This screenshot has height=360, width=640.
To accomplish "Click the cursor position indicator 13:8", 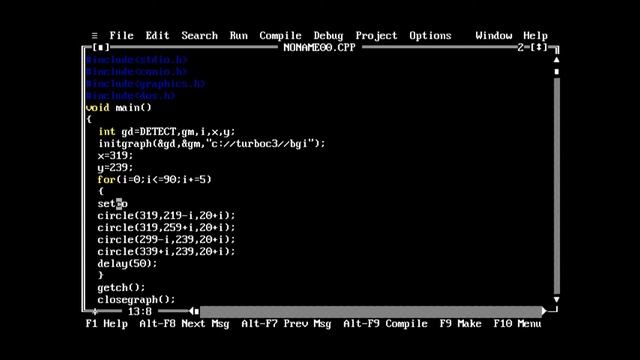I will tap(140, 311).
